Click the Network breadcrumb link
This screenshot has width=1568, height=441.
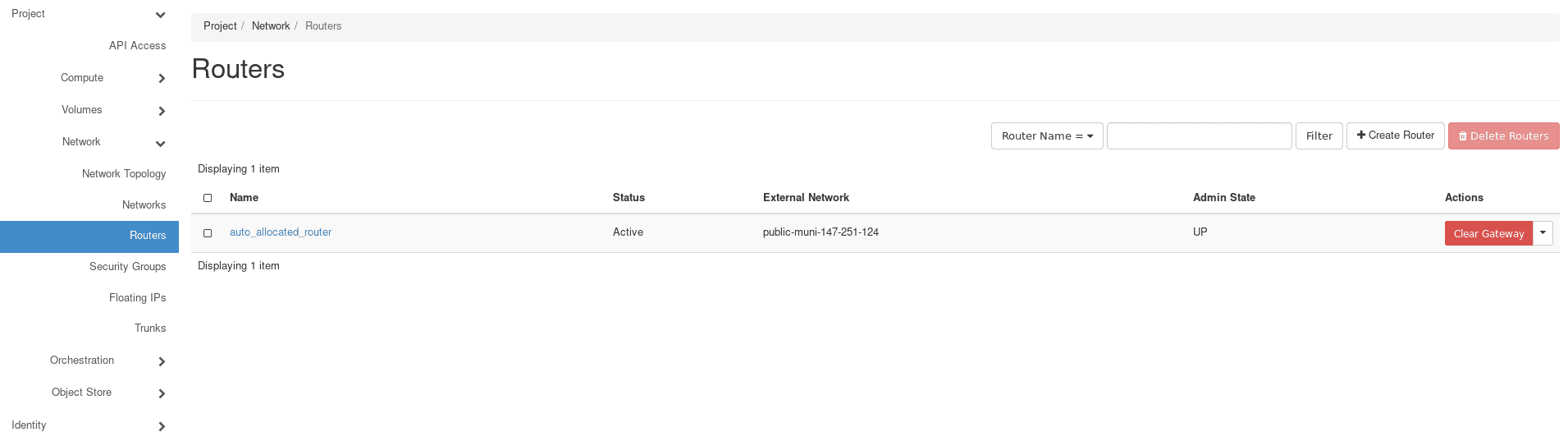[x=271, y=26]
